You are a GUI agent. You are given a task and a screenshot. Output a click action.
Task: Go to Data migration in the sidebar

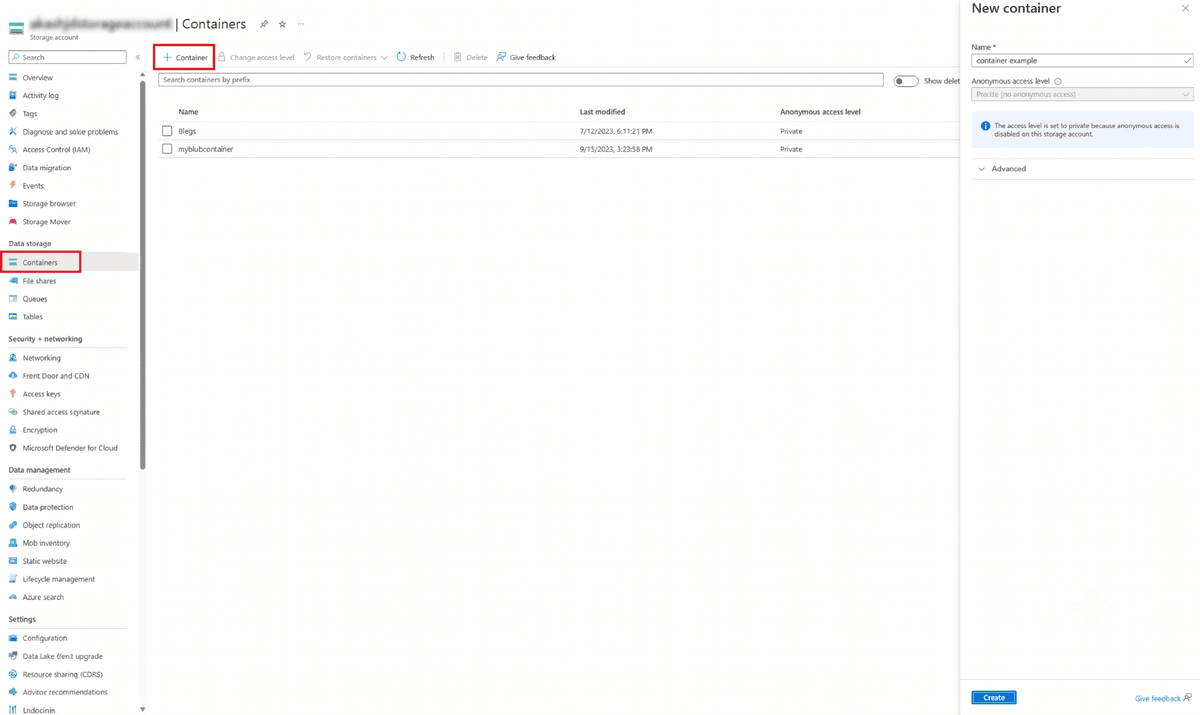click(x=47, y=168)
